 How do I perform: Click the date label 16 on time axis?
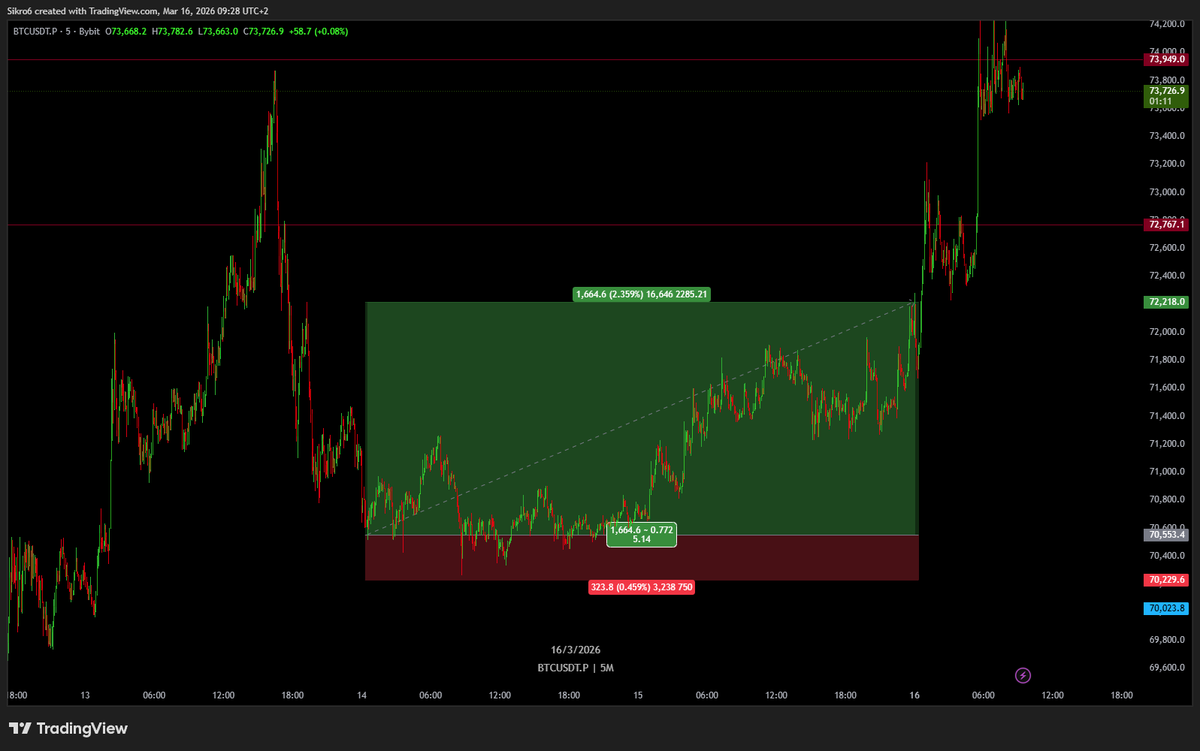pos(914,696)
